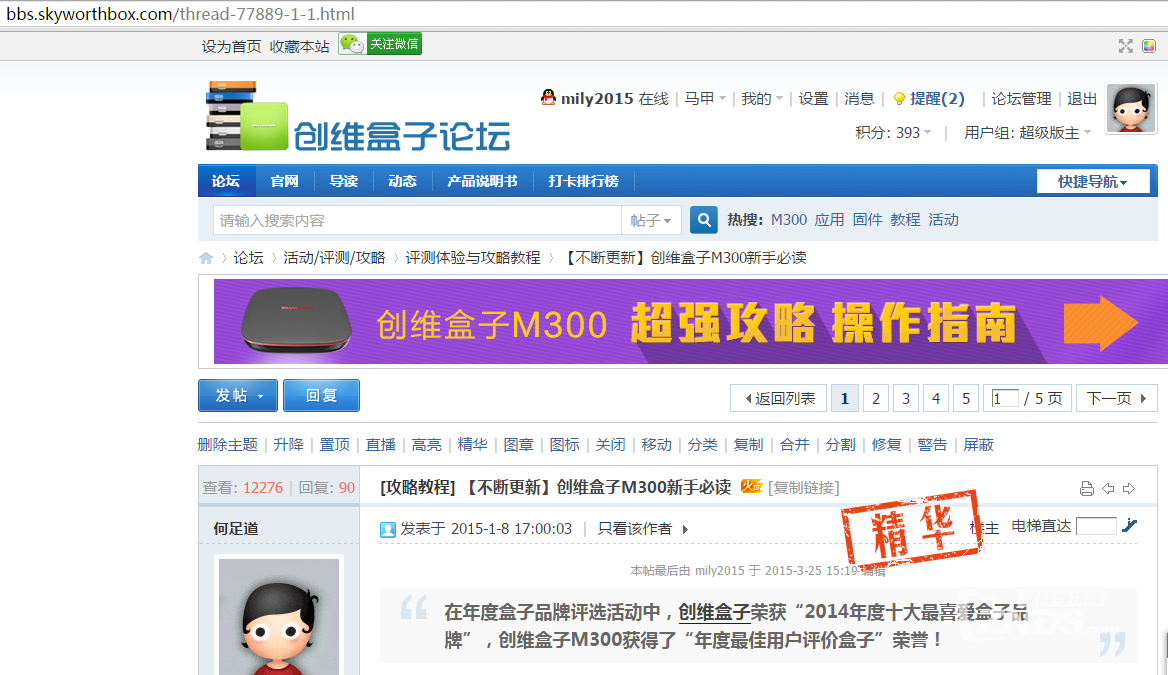Click the poster icon beside 发表于

[387, 529]
